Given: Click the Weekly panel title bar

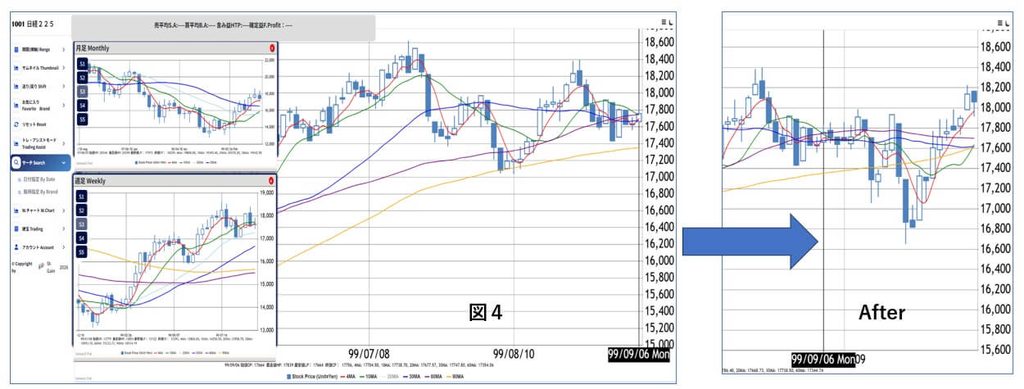Looking at the screenshot, I should pyautogui.click(x=176, y=180).
